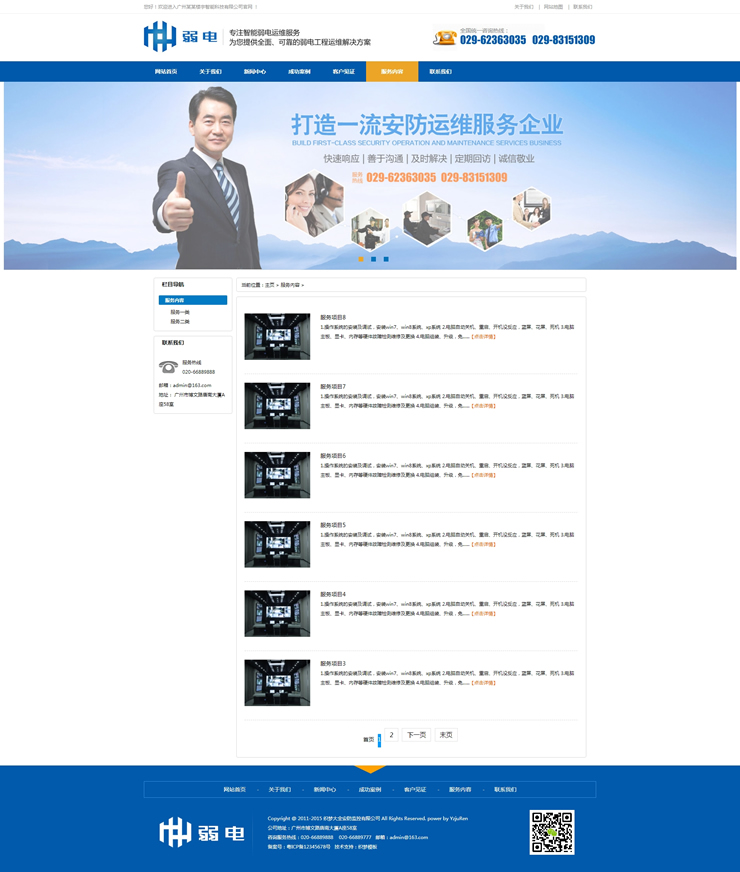Click the orange triangle above the footer

point(370,769)
